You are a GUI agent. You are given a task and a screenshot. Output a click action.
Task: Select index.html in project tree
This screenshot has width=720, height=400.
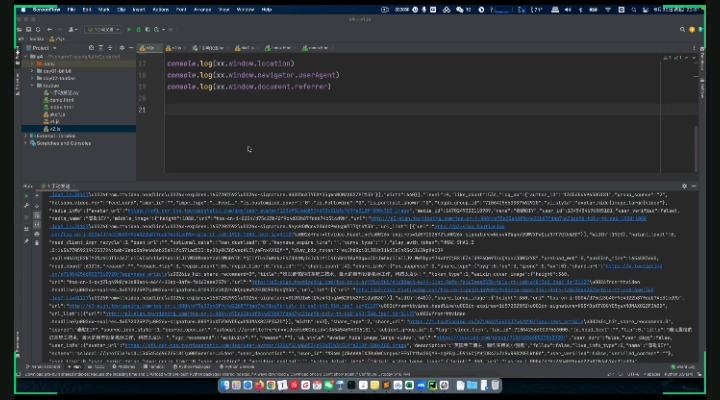point(59,107)
